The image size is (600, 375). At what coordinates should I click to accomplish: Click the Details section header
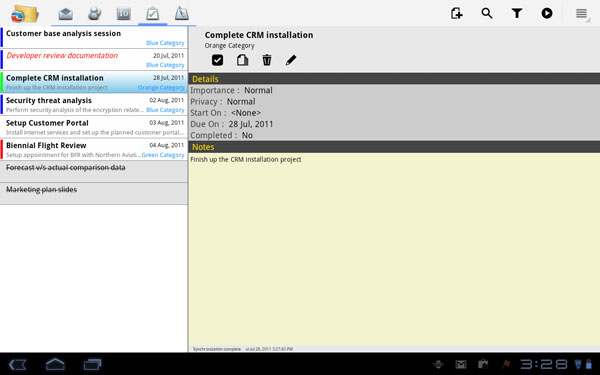(x=394, y=79)
